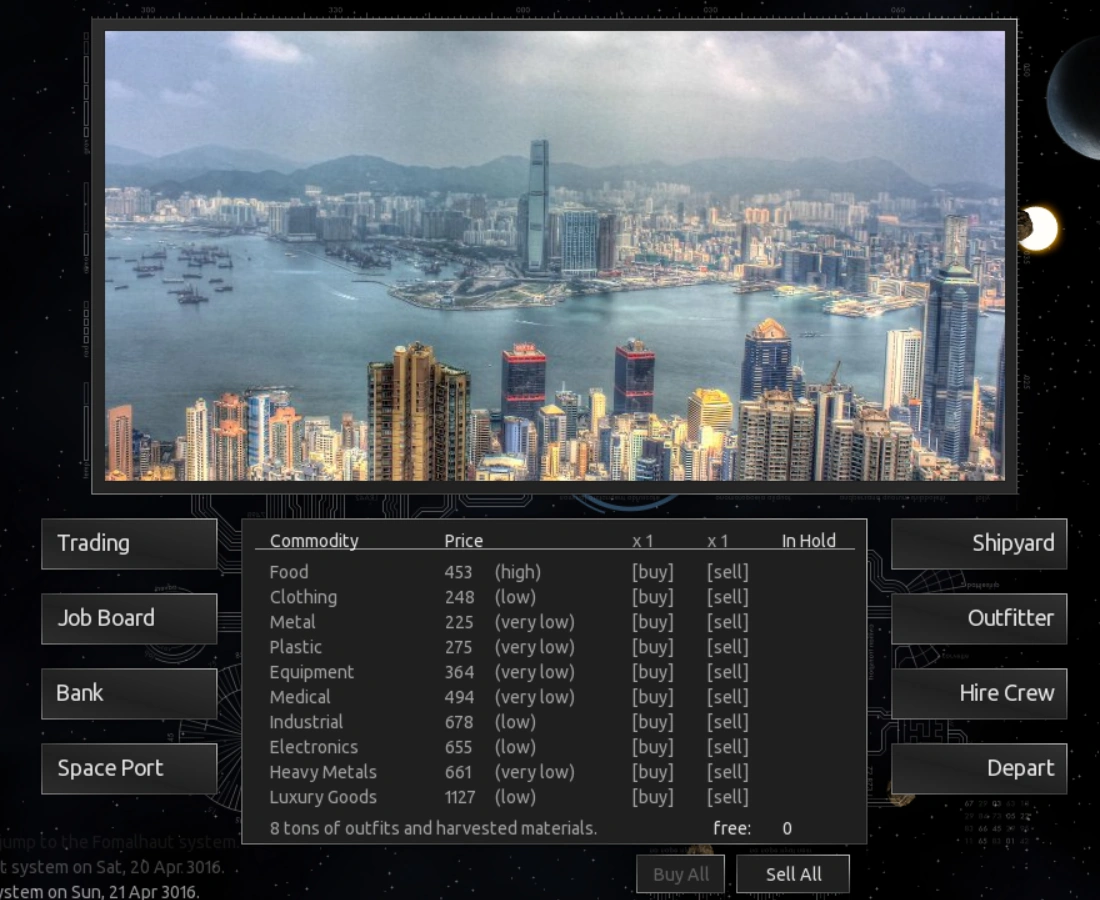Buy one ton of Equipment
Viewport: 1100px width, 900px height.
tap(652, 672)
